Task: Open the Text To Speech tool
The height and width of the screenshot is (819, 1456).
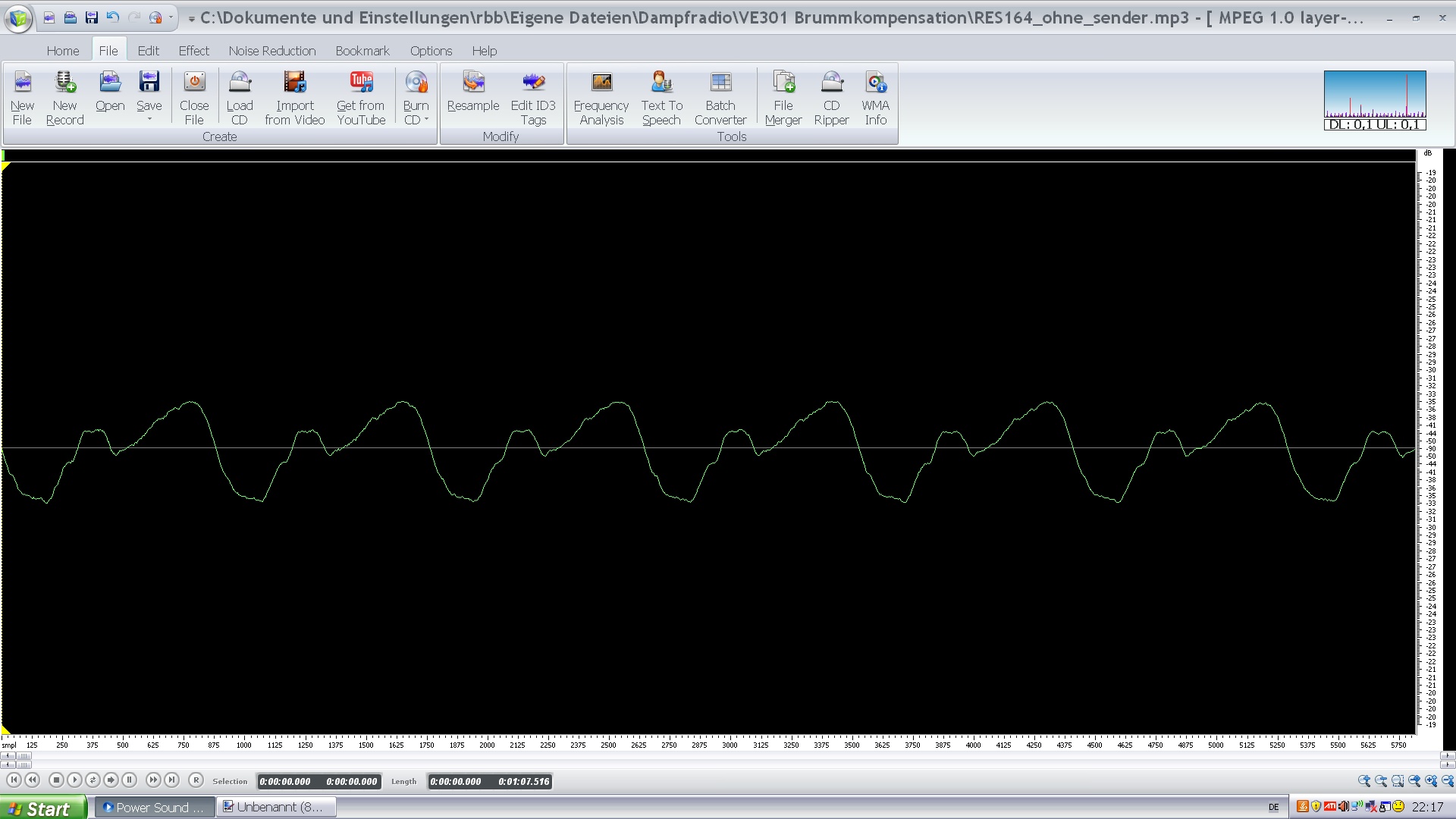Action: coord(661,83)
